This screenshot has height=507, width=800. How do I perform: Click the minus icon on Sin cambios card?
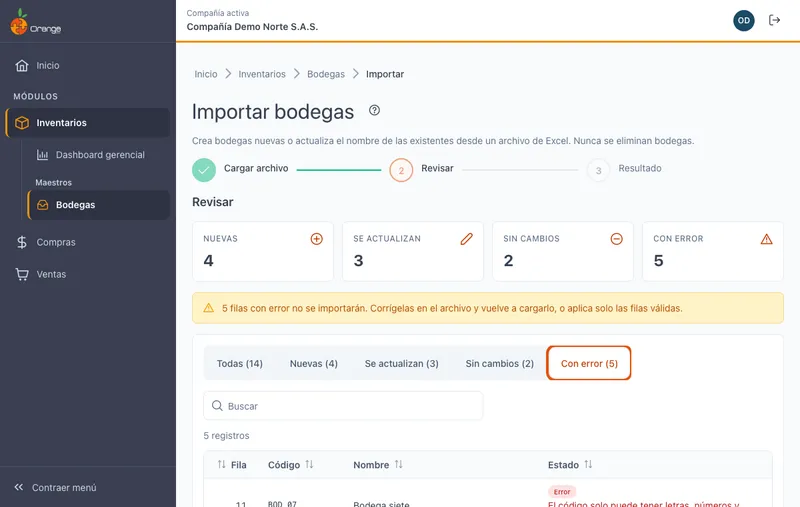coord(616,239)
